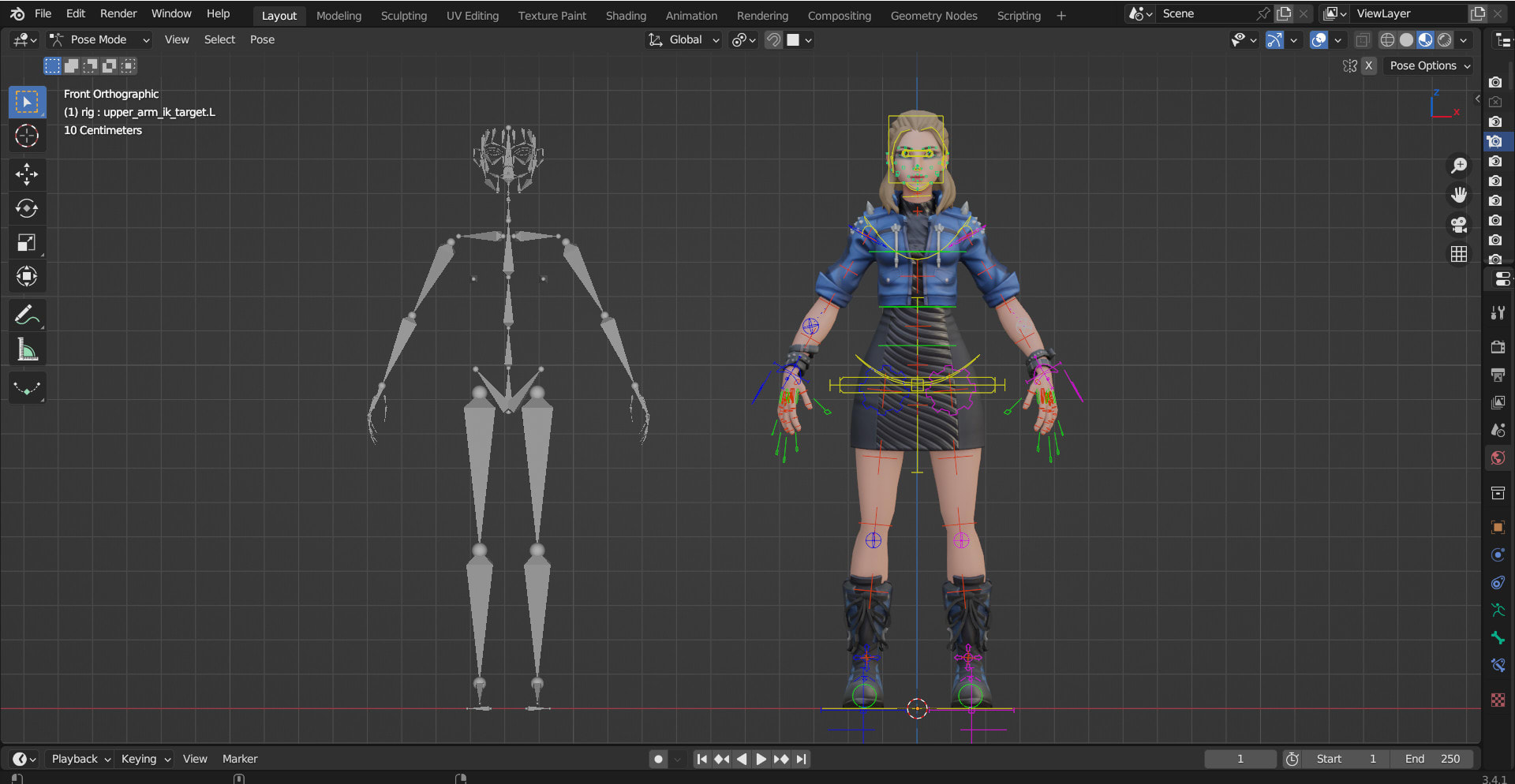Toggle show gizmos in viewport
The width and height of the screenshot is (1515, 784).
(1274, 40)
